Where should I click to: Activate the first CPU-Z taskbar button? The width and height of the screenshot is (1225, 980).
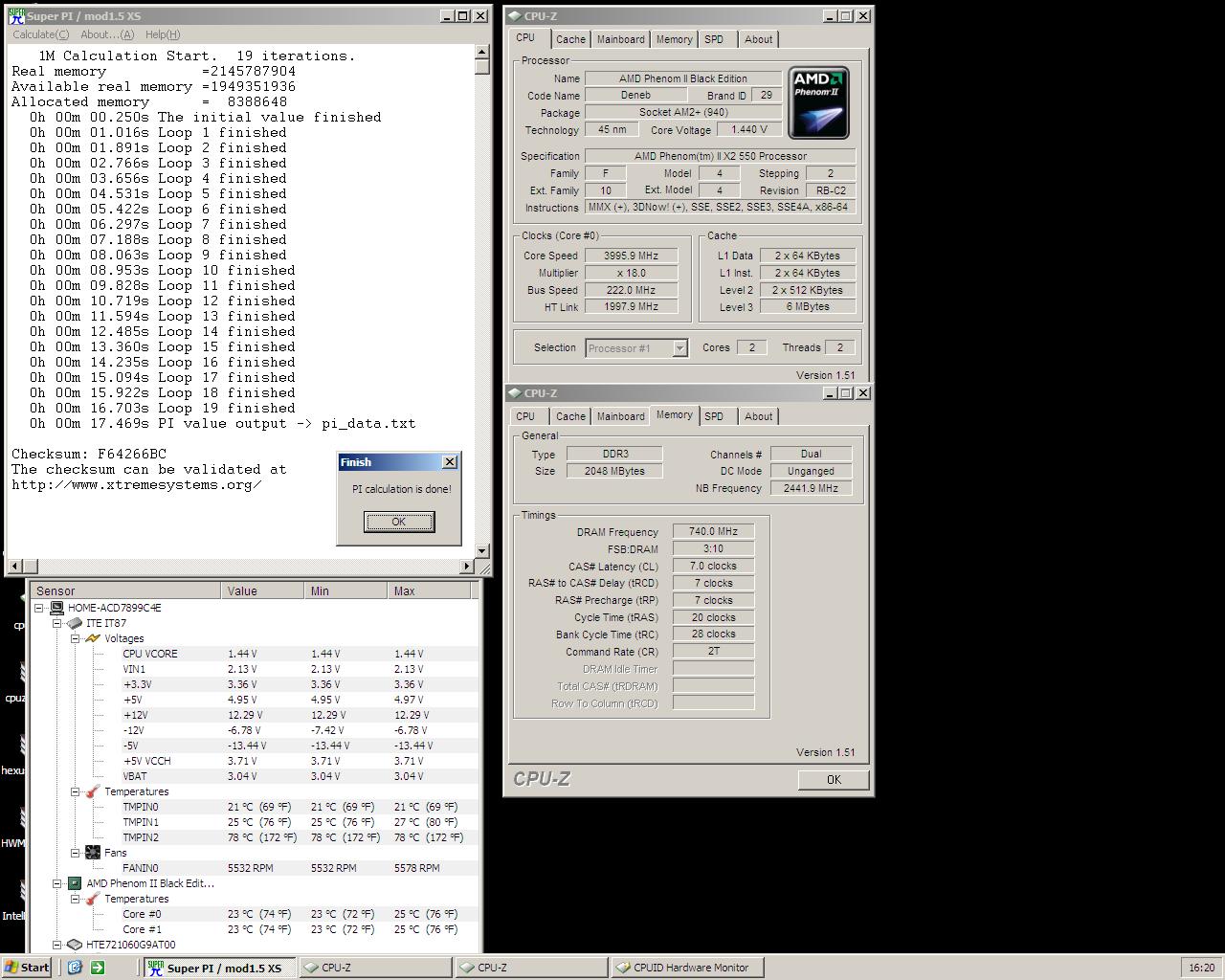point(374,968)
